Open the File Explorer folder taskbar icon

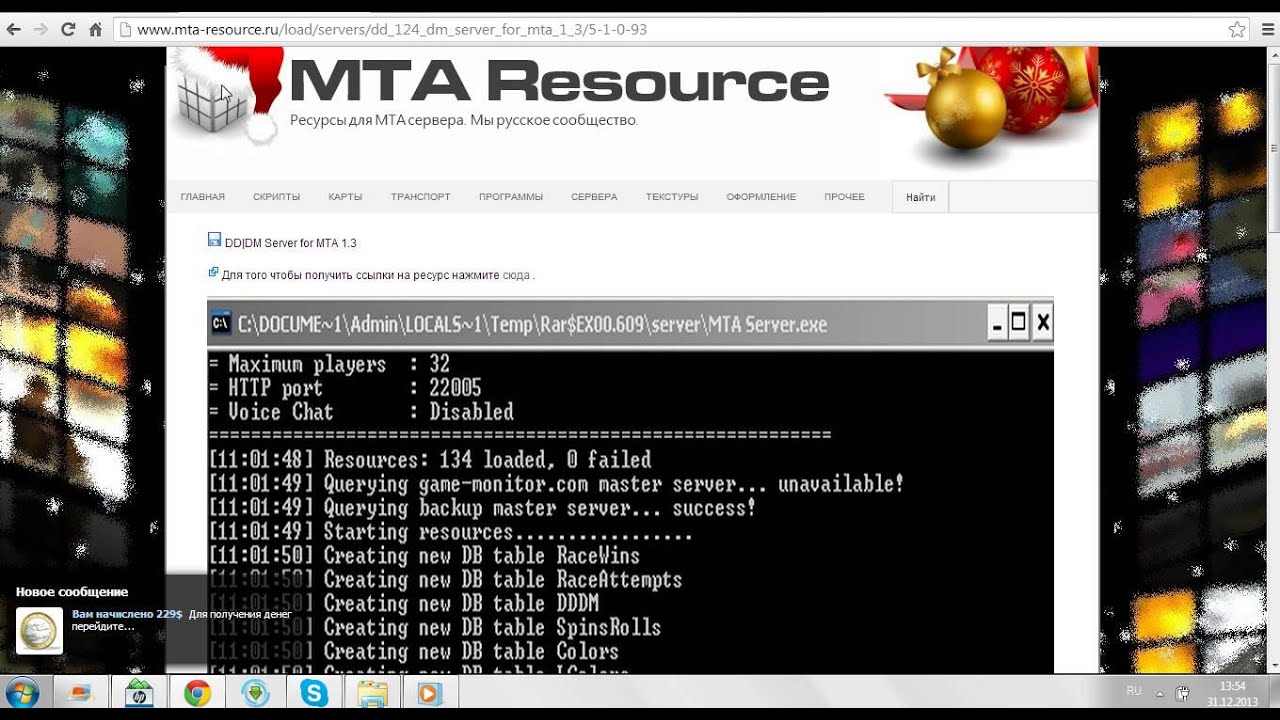[372, 693]
